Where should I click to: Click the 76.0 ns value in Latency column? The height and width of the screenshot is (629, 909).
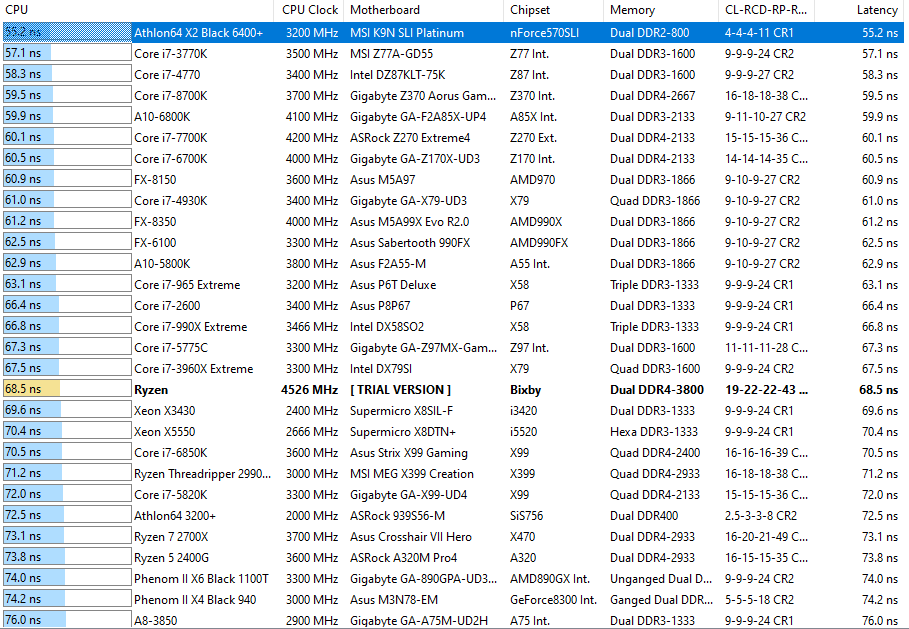point(879,620)
